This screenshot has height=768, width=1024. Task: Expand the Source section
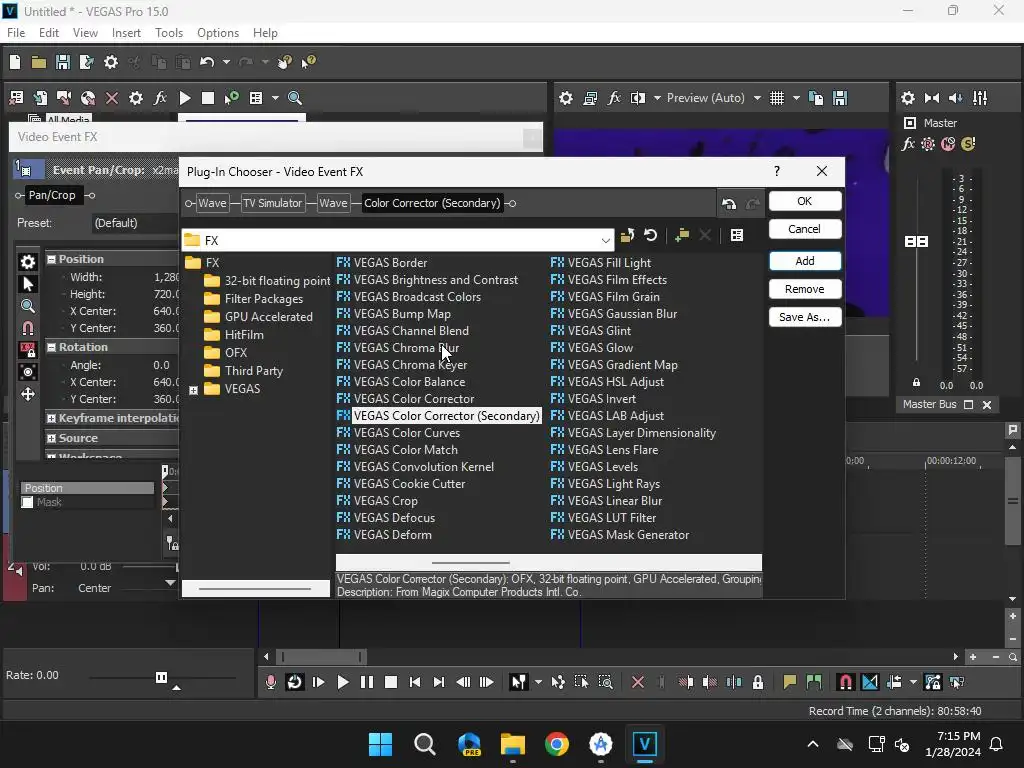(x=51, y=438)
